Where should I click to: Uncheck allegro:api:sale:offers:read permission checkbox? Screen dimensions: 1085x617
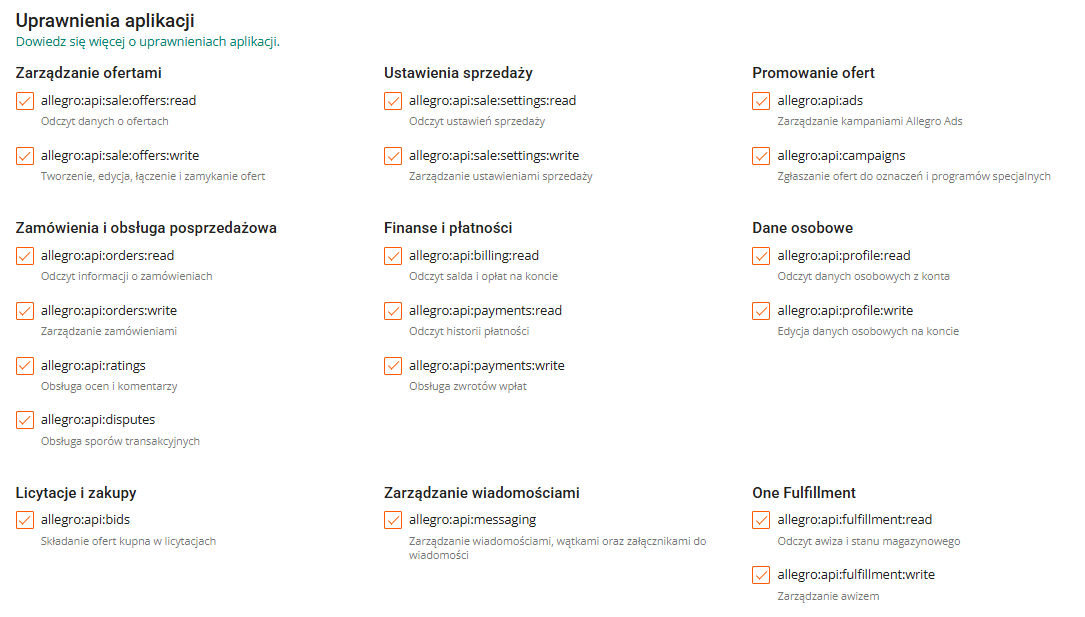(x=25, y=101)
